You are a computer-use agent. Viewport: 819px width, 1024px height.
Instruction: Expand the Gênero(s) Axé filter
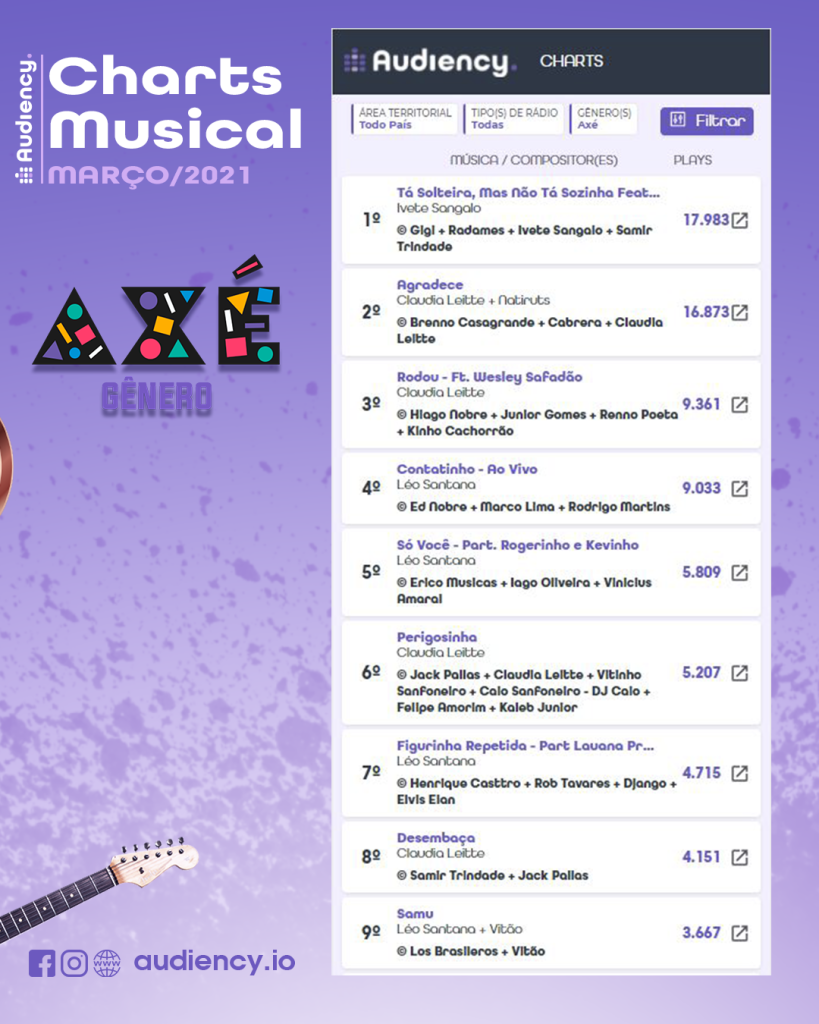603,119
